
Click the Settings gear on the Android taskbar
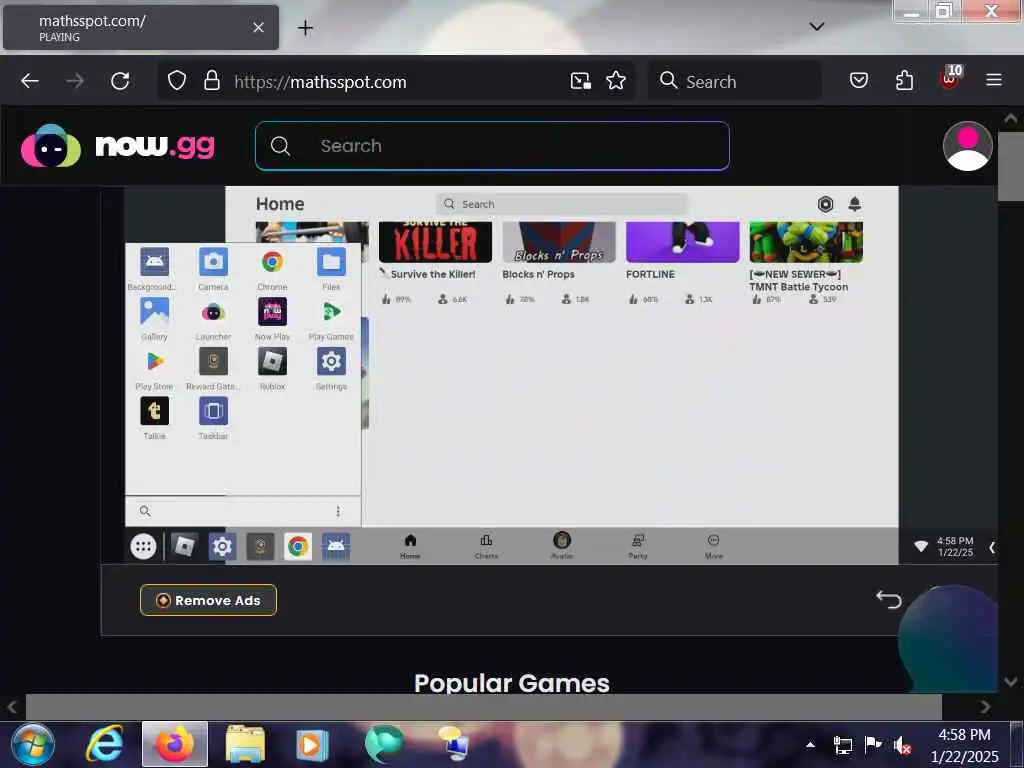click(x=222, y=546)
